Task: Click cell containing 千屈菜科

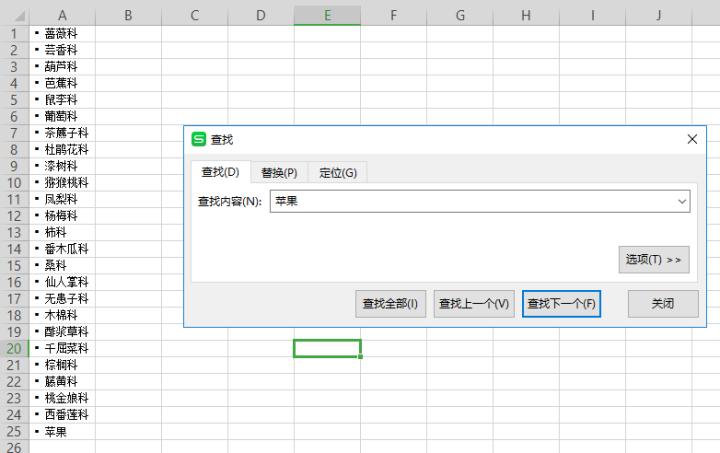Action: tap(62, 348)
